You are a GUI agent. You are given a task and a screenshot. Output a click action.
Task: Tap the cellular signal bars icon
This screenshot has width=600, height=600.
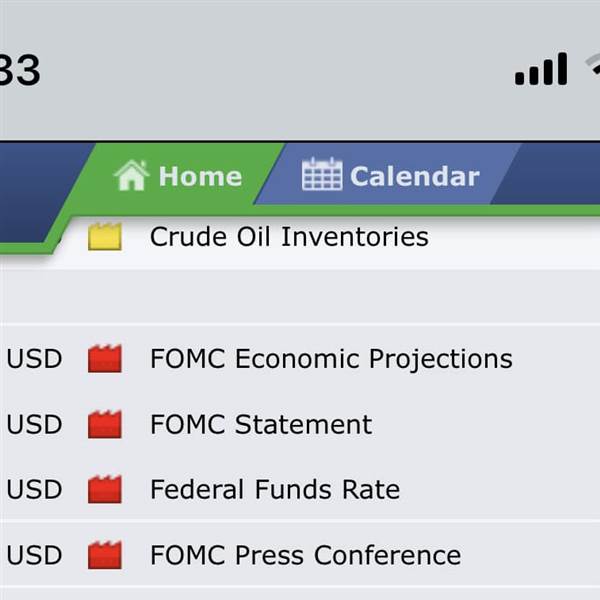[x=541, y=69]
